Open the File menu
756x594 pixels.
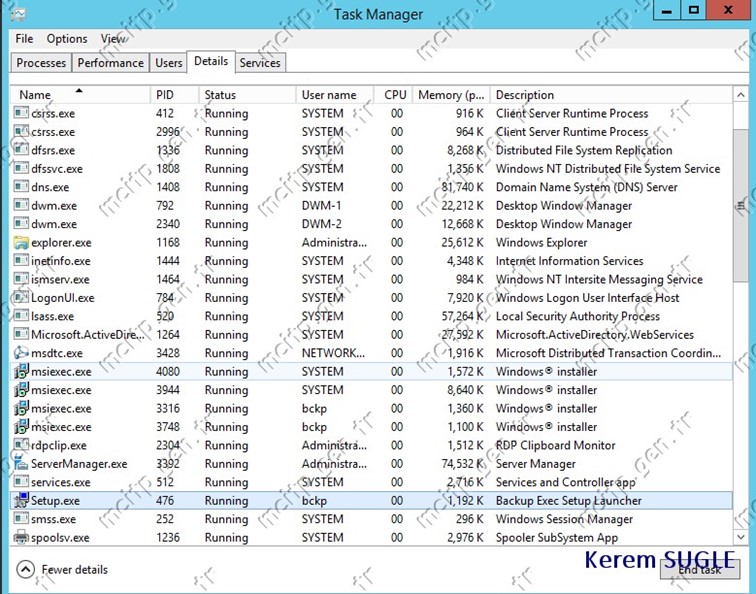[x=24, y=39]
